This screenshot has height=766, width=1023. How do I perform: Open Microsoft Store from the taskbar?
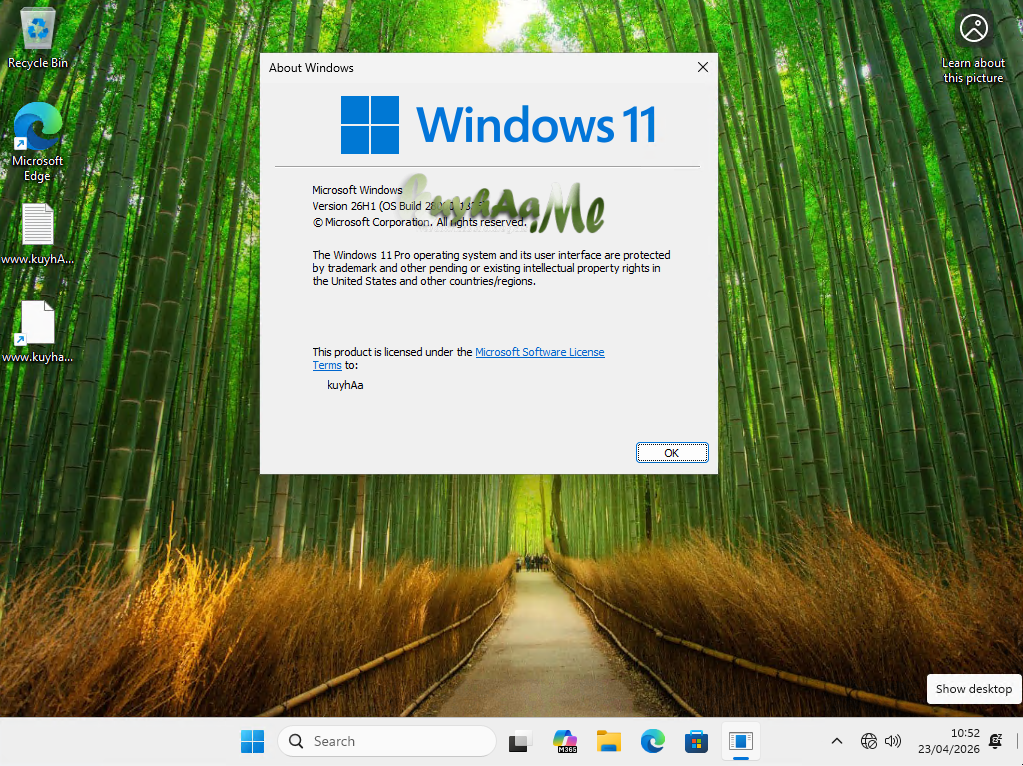696,741
